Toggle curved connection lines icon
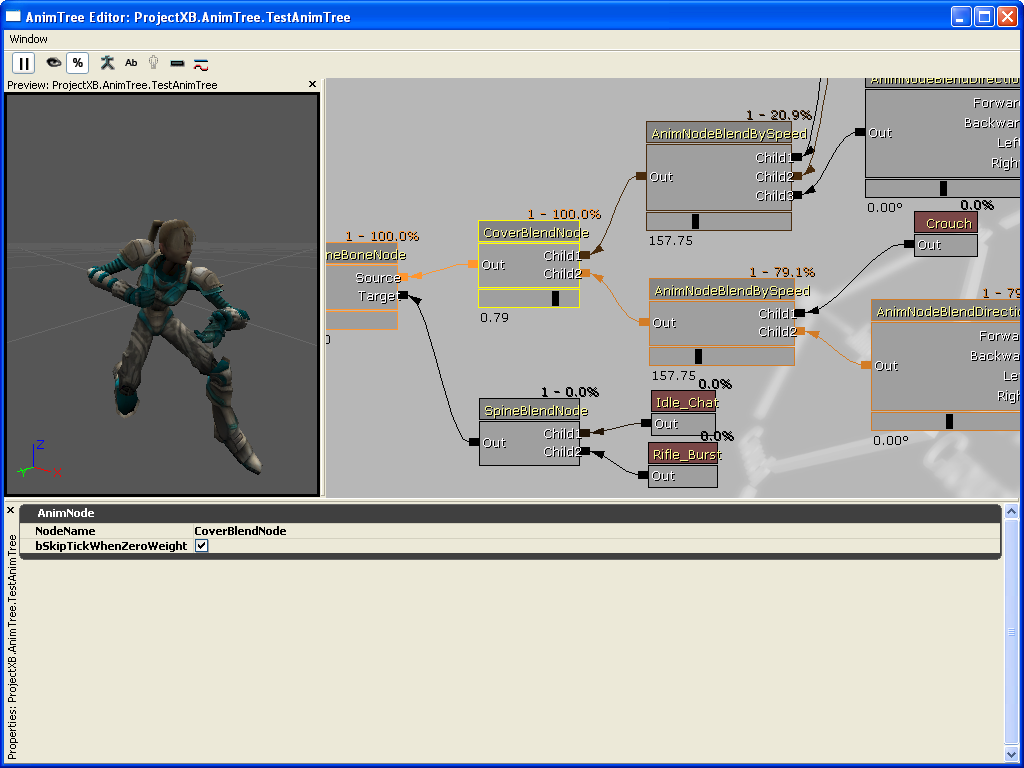Screen dimensions: 1024x768 [201, 62]
